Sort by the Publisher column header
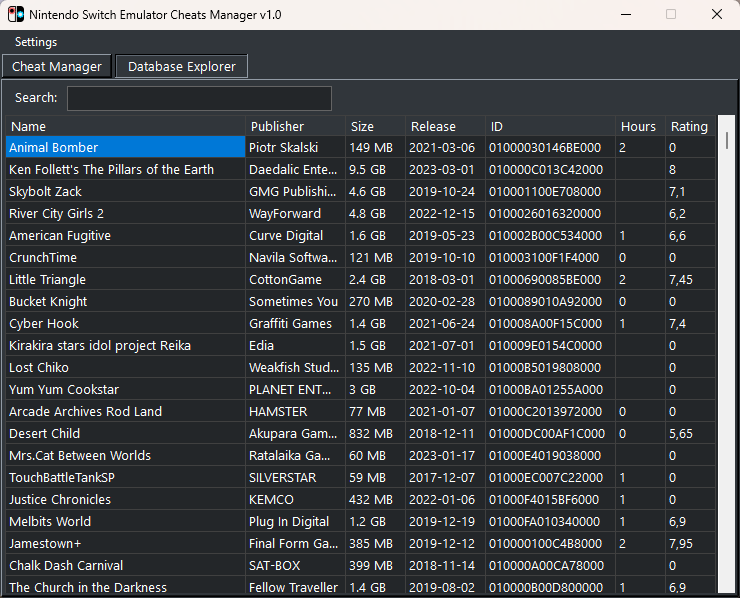Image resolution: width=740 pixels, height=598 pixels. tap(295, 126)
